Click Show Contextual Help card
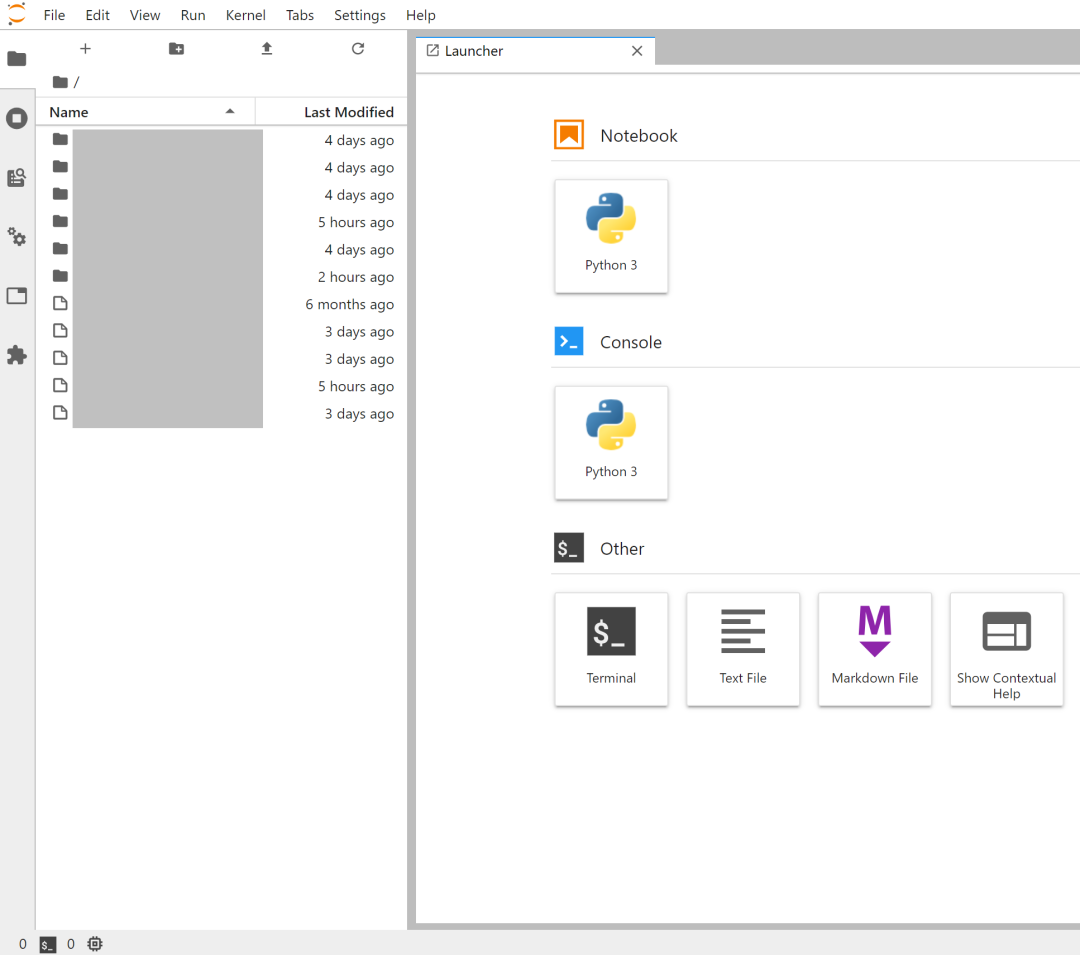This screenshot has width=1080, height=955. pyautogui.click(x=1006, y=649)
